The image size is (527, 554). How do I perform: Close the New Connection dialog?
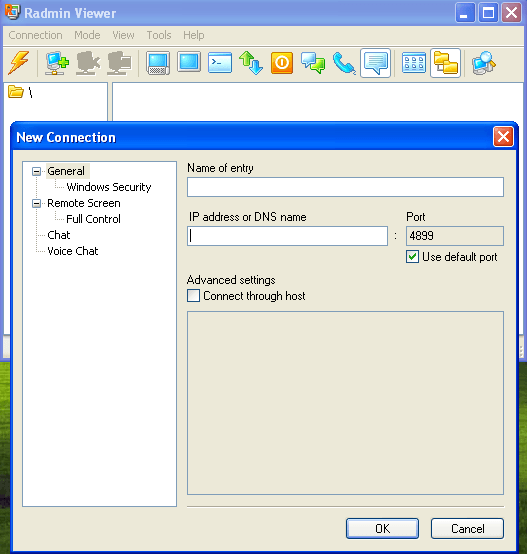pos(503,137)
